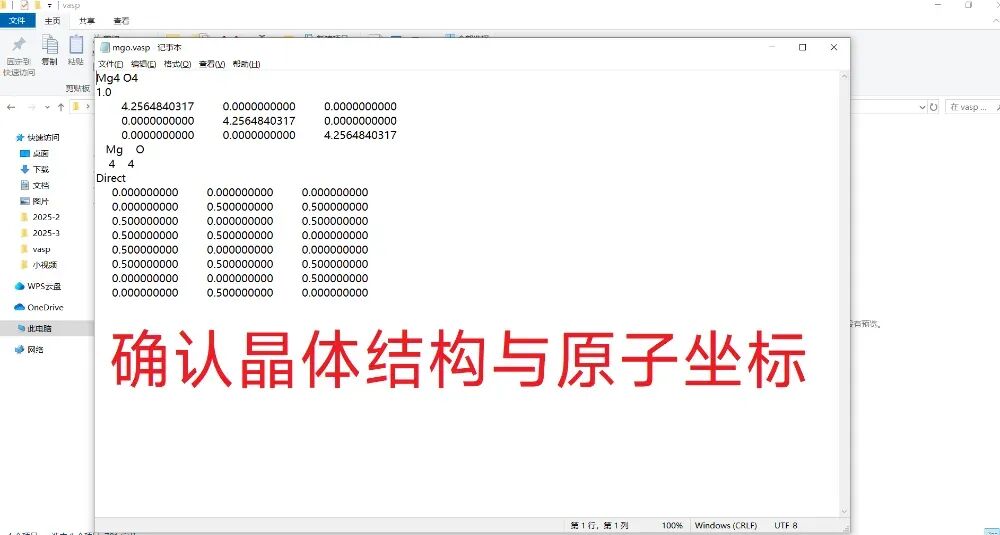The image size is (1000, 535).
Task: Open the recent locations dropdown next to forward arrow
Action: pos(46,107)
